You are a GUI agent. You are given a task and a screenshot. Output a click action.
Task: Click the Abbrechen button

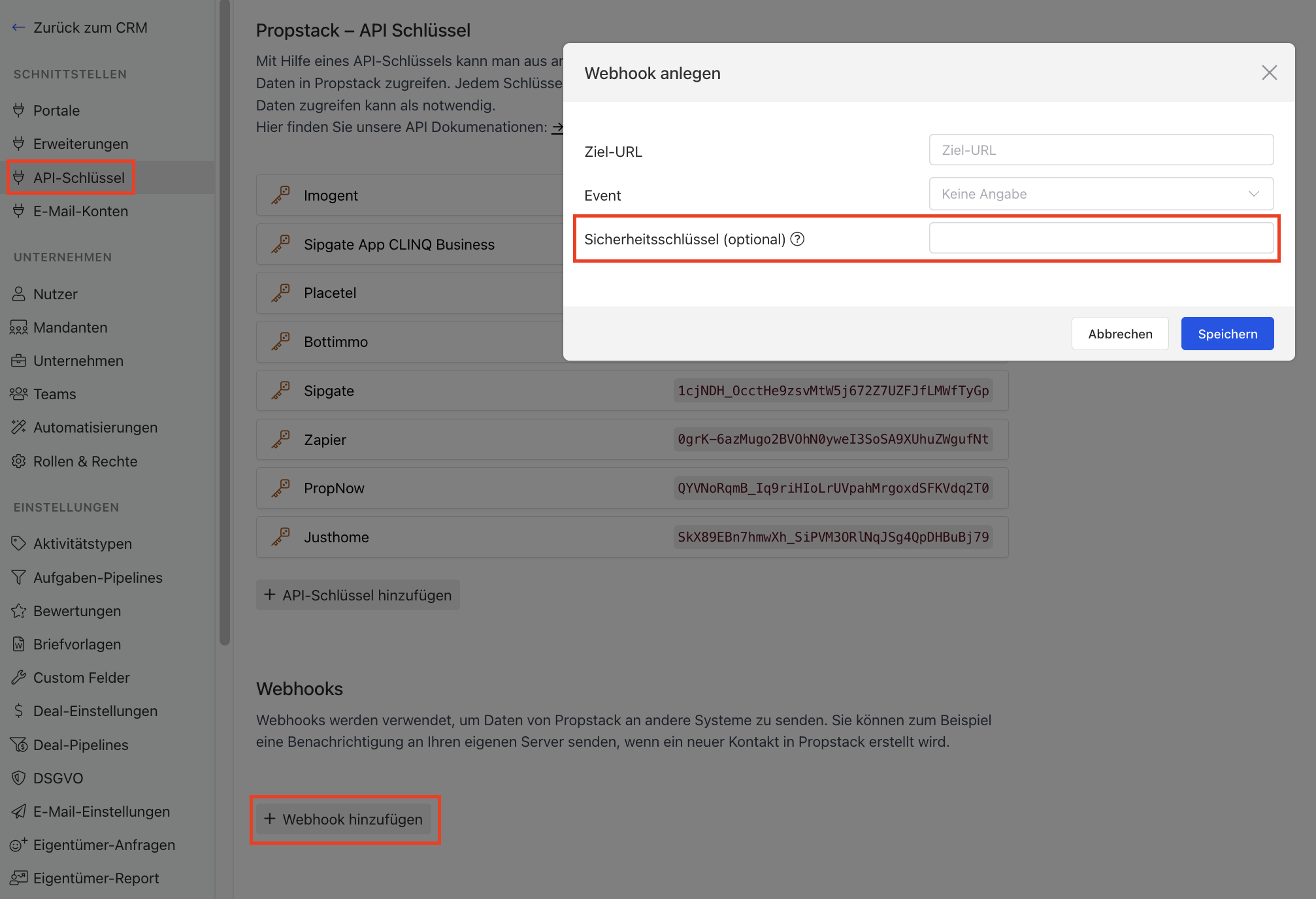(x=1120, y=334)
